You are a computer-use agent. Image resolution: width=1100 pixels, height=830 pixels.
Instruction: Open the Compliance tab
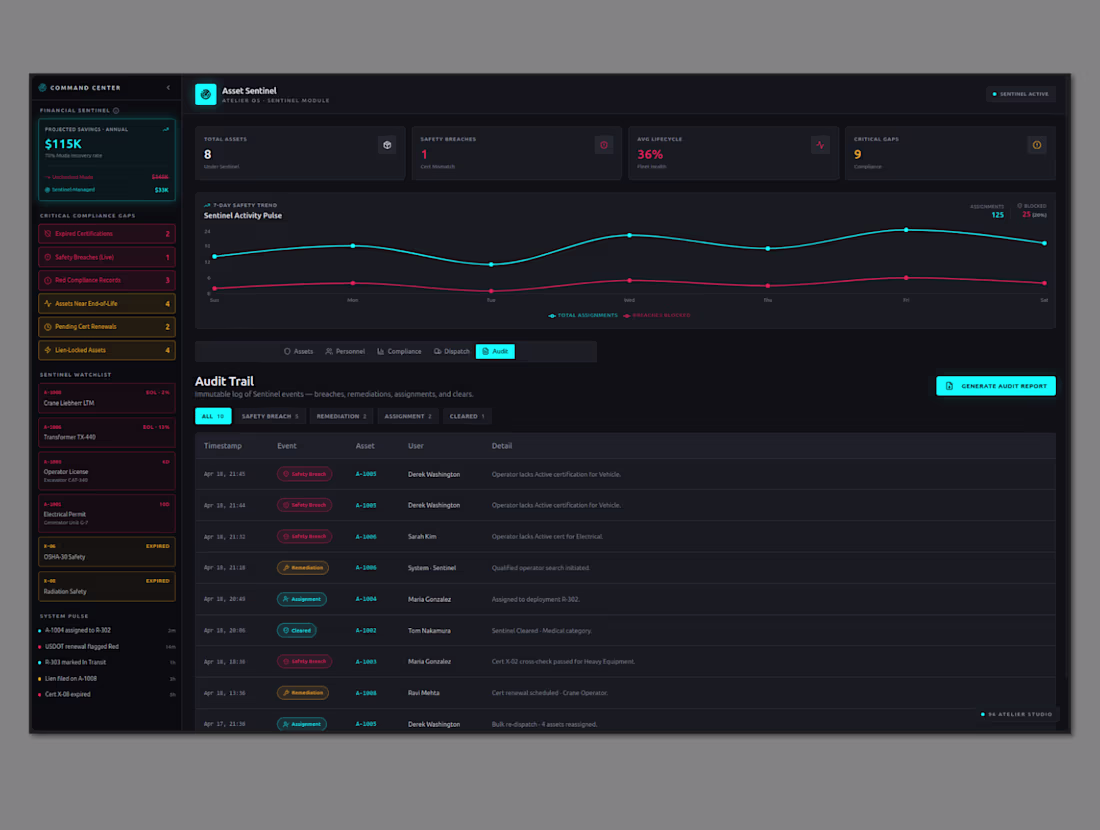pos(402,351)
